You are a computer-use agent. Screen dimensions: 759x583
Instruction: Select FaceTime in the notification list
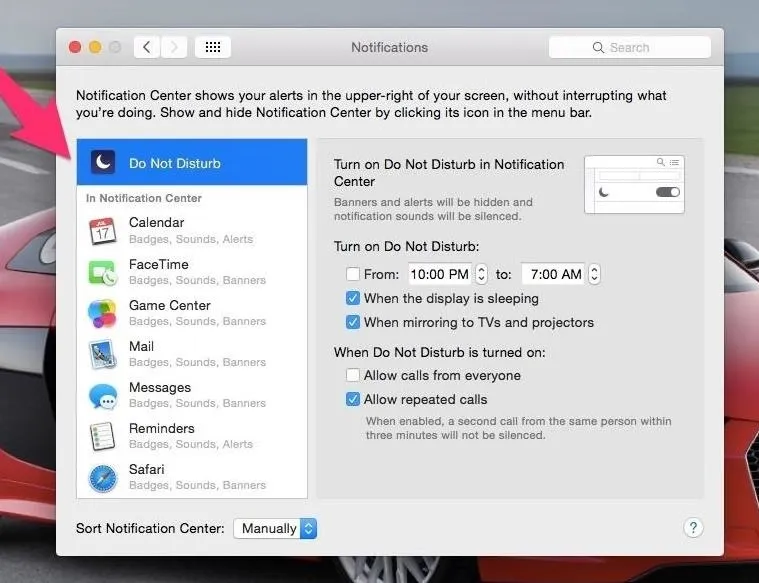pos(192,272)
